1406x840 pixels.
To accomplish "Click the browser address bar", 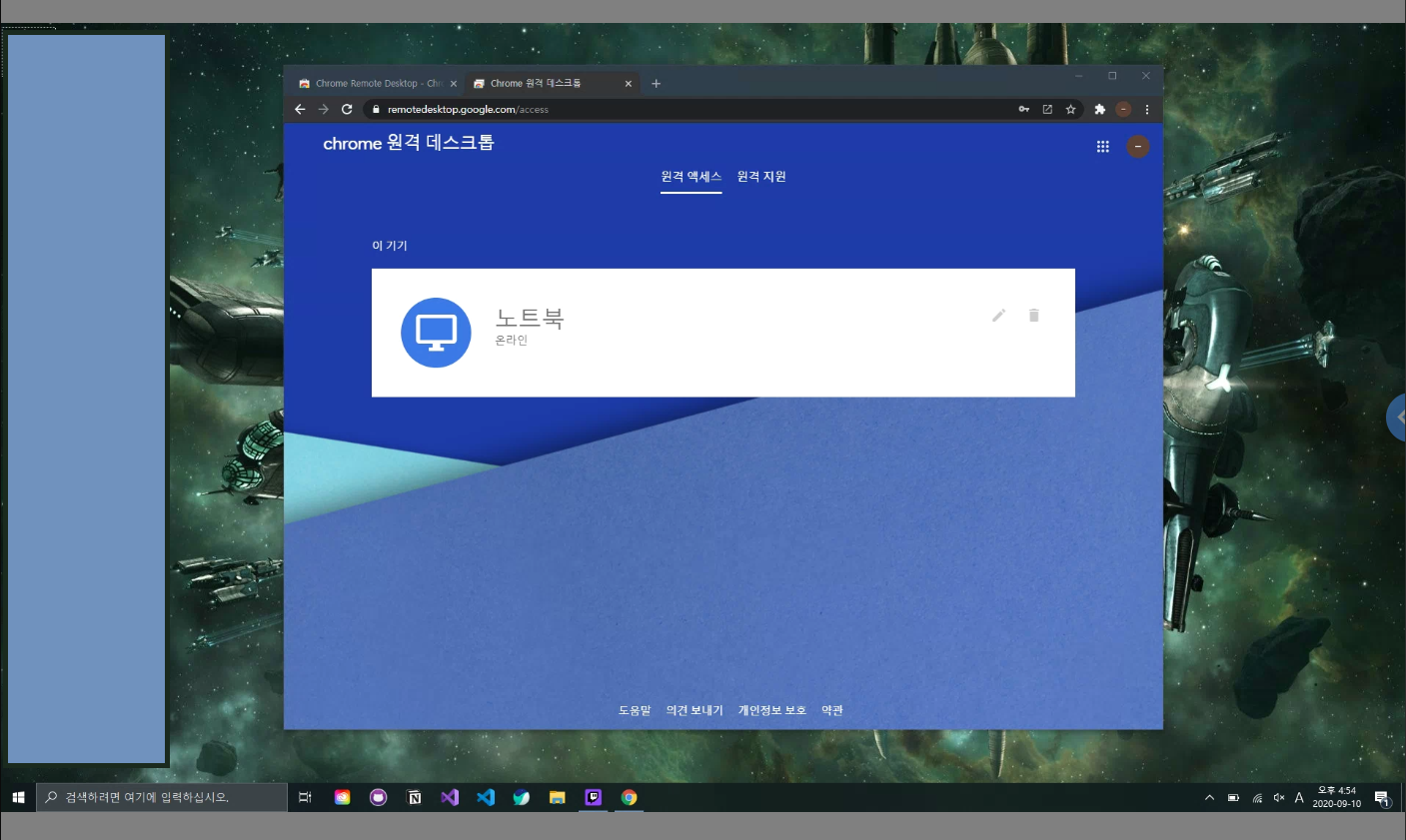I will (x=600, y=109).
